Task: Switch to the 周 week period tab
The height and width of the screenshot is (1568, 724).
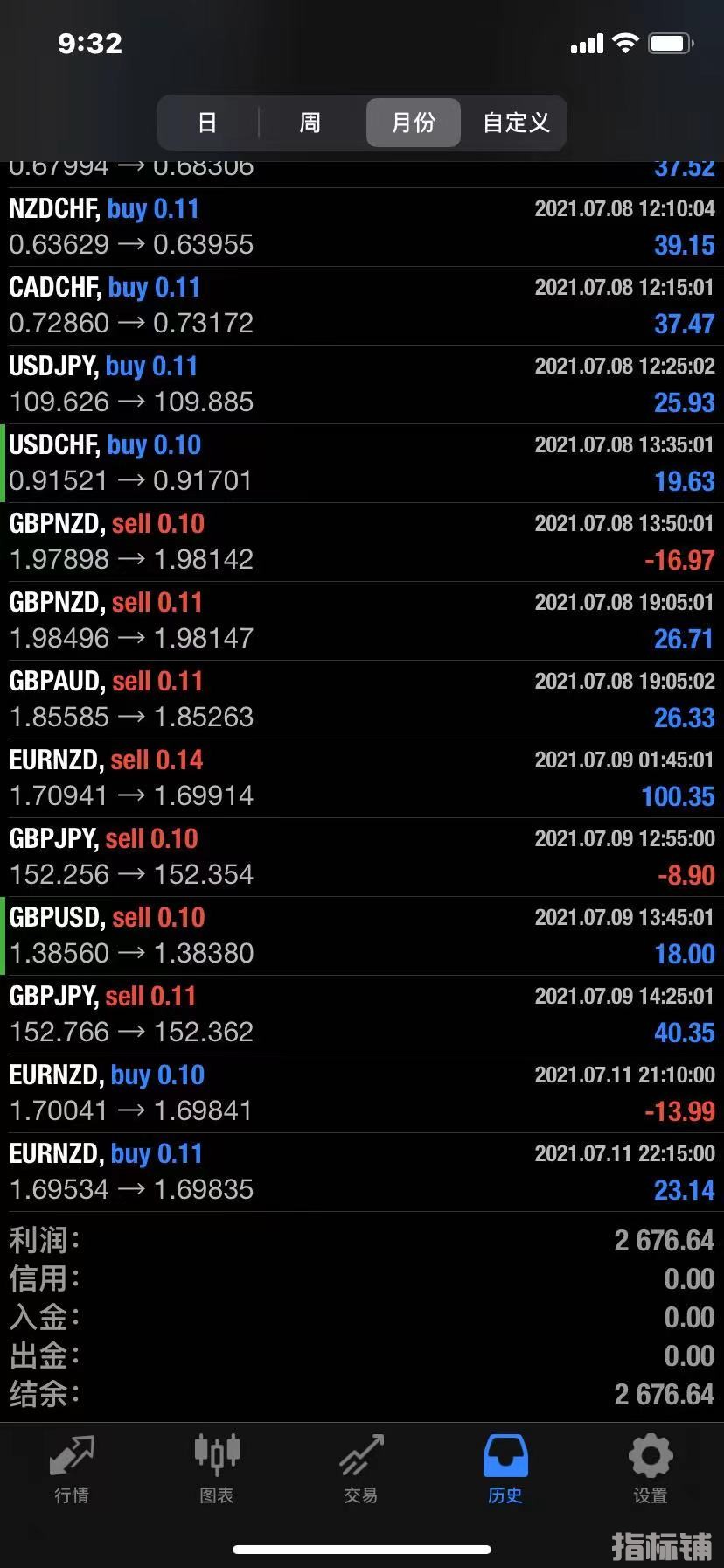Action: click(x=310, y=122)
